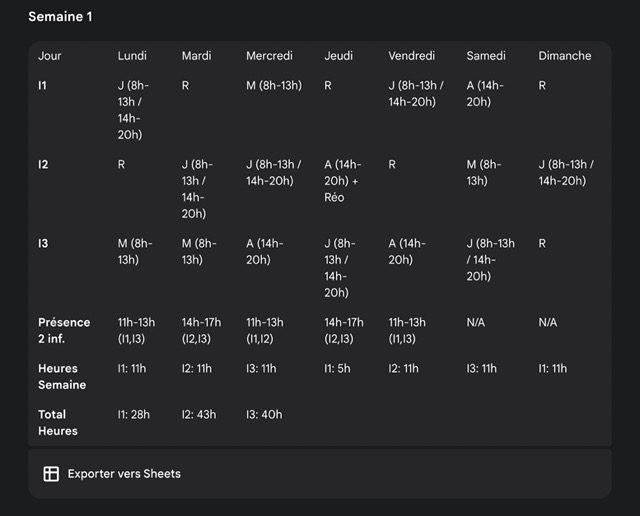640x516 pixels.
Task: Select the Heures Semaine row label
Action: tap(62, 376)
